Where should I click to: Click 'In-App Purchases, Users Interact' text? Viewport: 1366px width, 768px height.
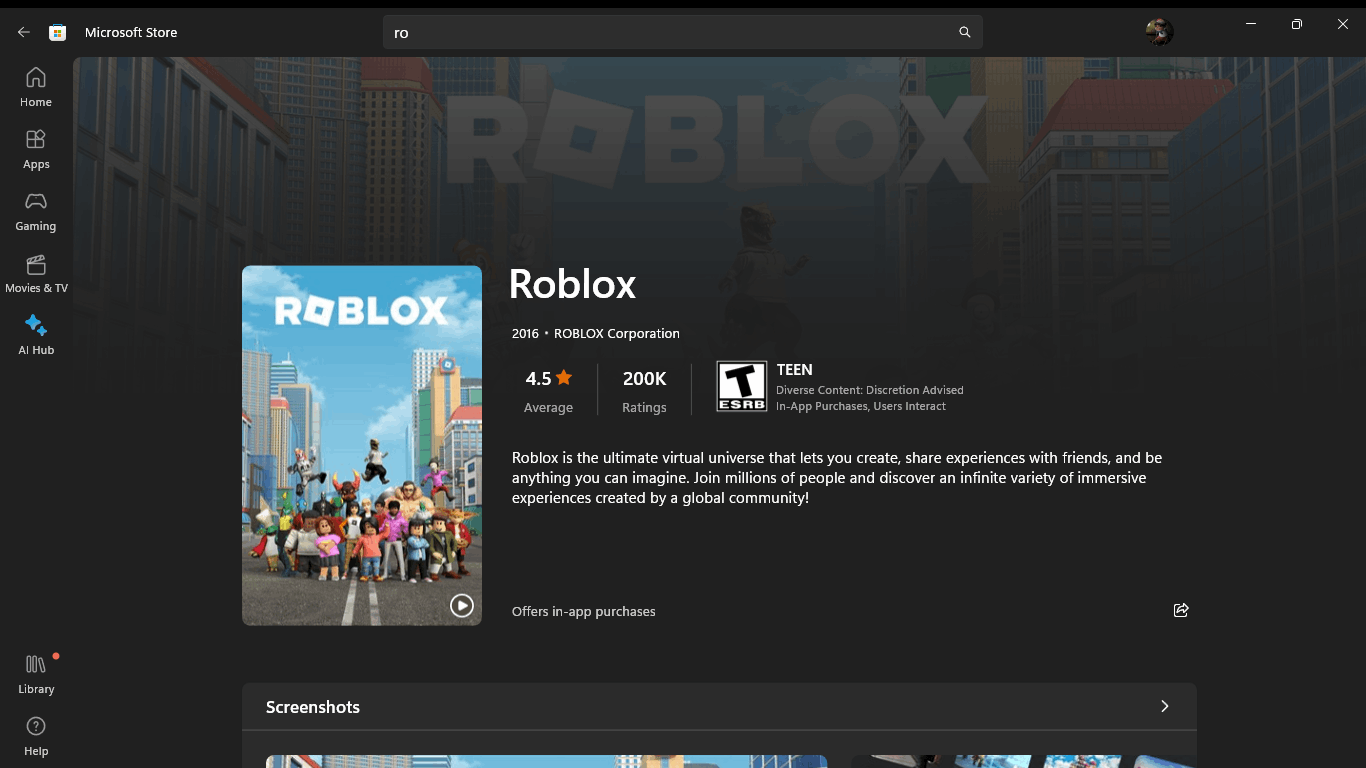[861, 406]
